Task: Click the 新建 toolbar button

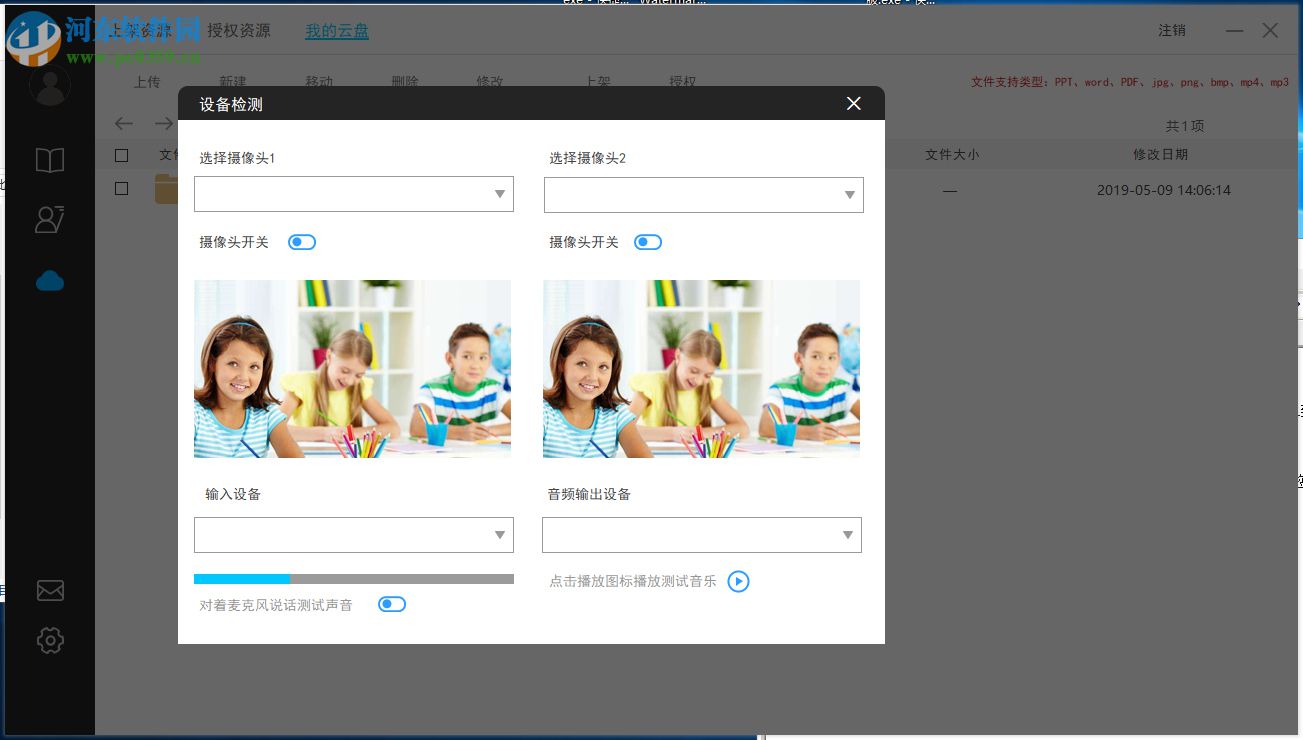Action: point(233,82)
